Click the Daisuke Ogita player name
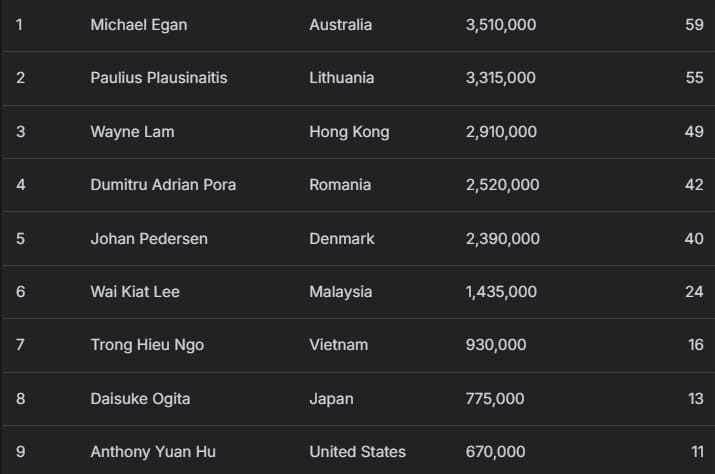 [140, 399]
